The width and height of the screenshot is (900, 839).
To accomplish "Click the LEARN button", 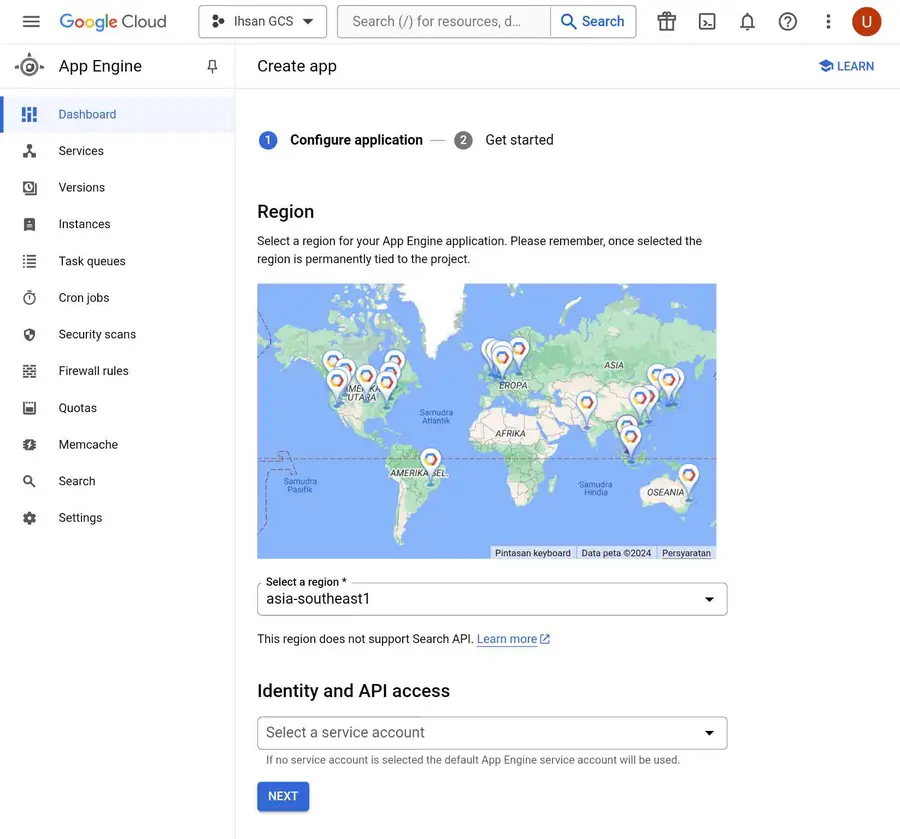I will (846, 66).
